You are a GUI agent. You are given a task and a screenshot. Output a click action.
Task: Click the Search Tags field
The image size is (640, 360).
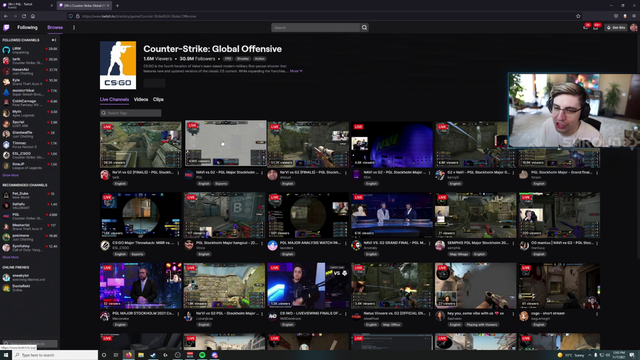pos(131,113)
